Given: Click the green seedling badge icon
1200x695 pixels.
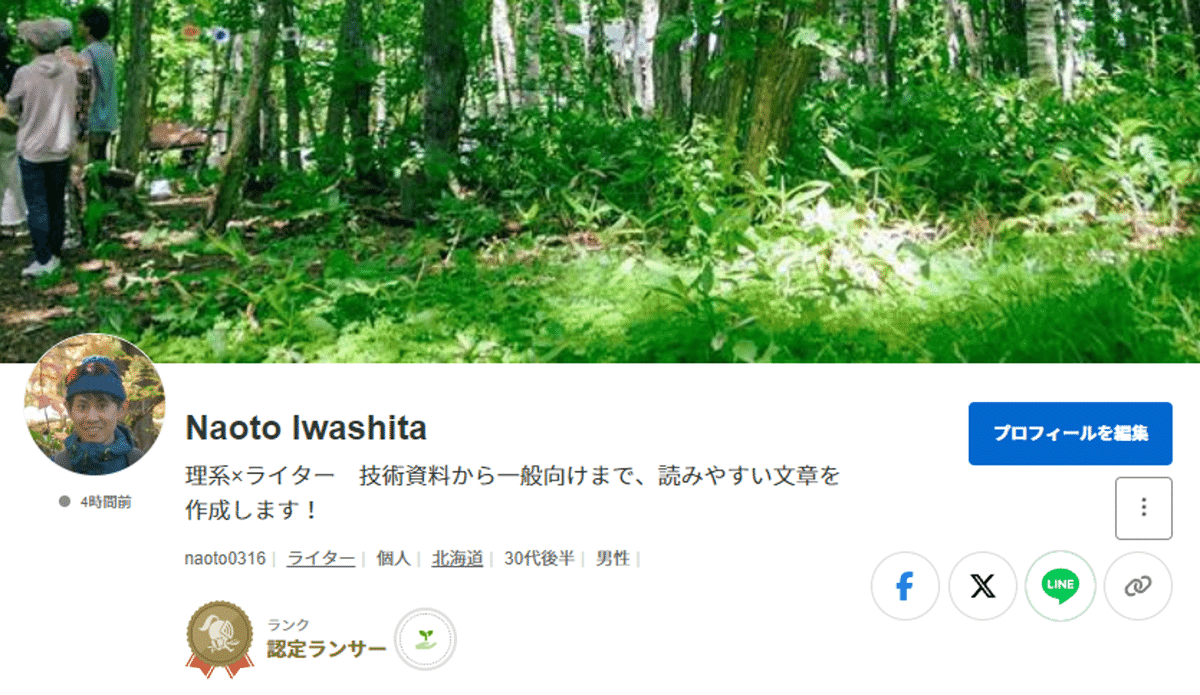Looking at the screenshot, I should 425,639.
